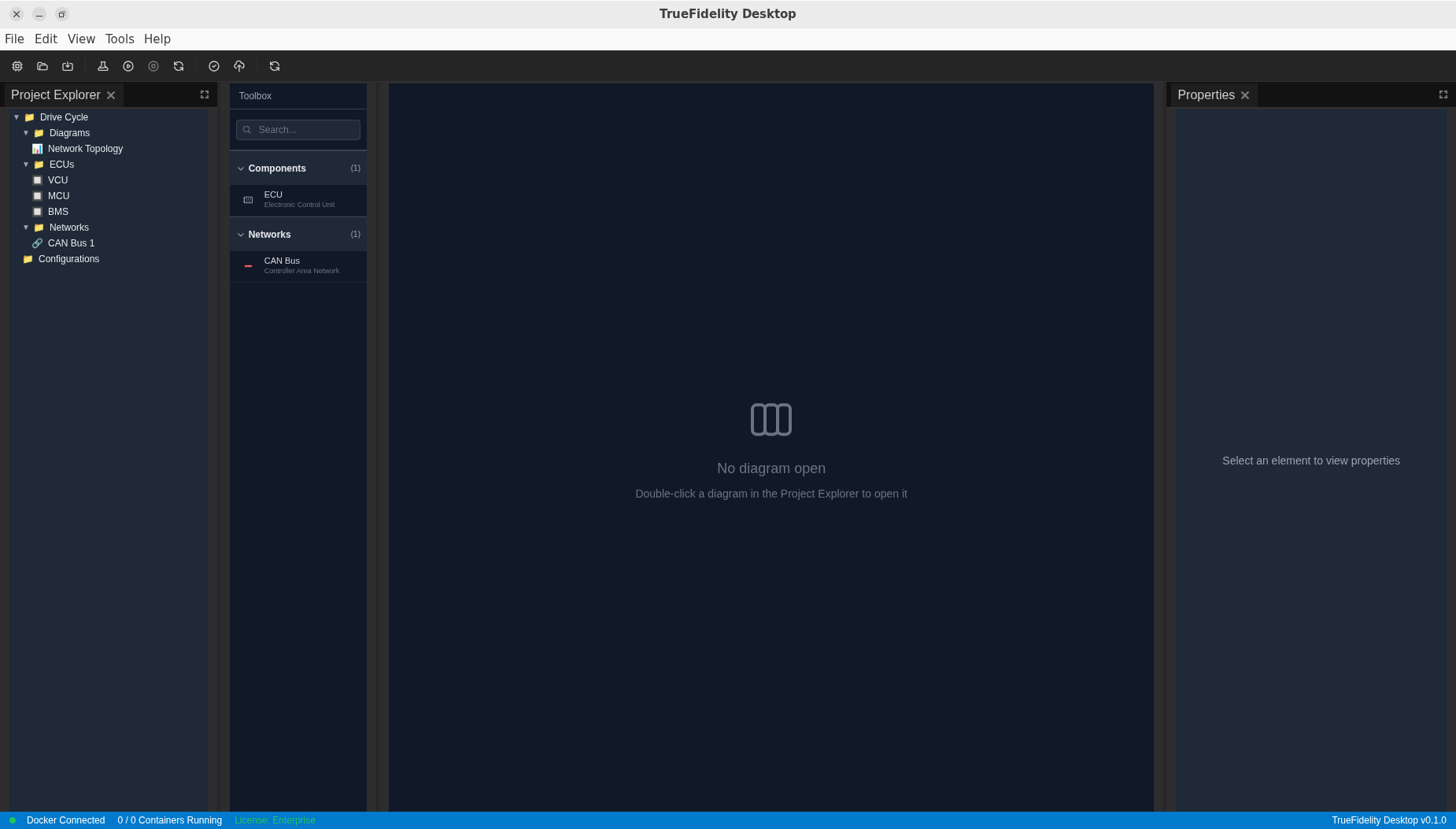Click the ECUs folder label
The width and height of the screenshot is (1456, 829).
pyautogui.click(x=61, y=165)
